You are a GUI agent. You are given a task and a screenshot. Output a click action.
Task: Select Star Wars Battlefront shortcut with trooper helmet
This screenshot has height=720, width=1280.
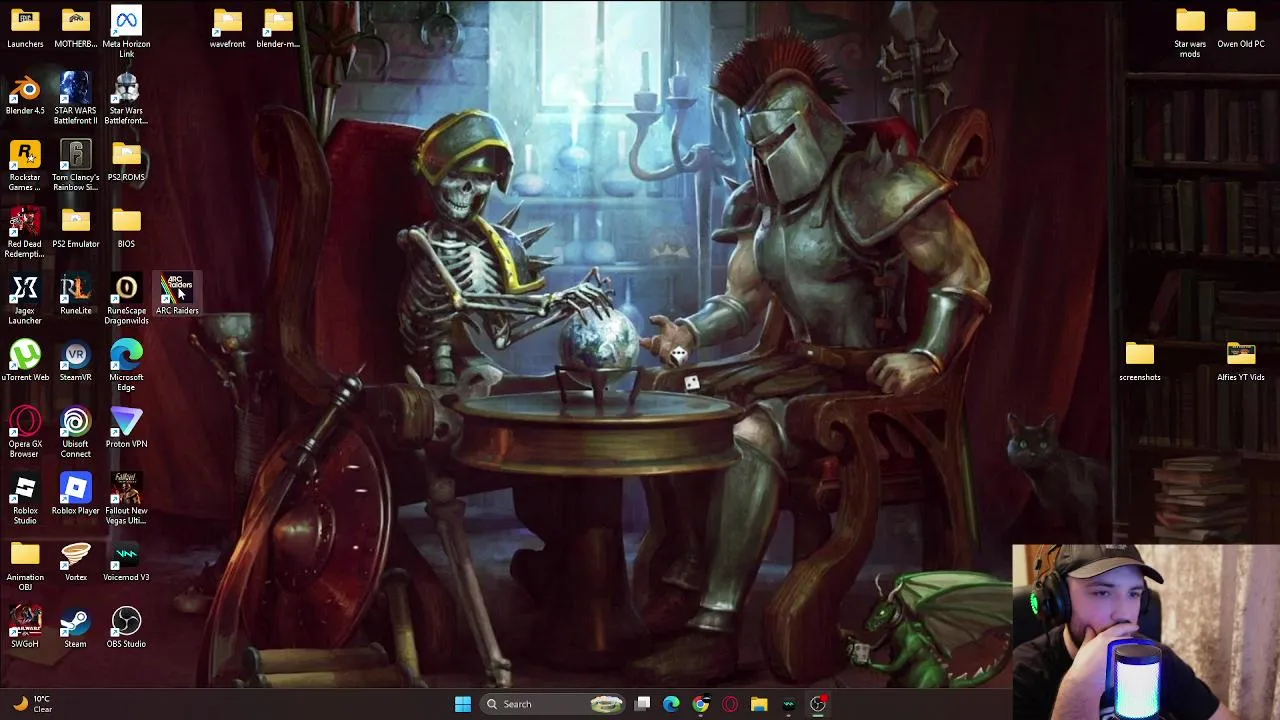point(126,99)
